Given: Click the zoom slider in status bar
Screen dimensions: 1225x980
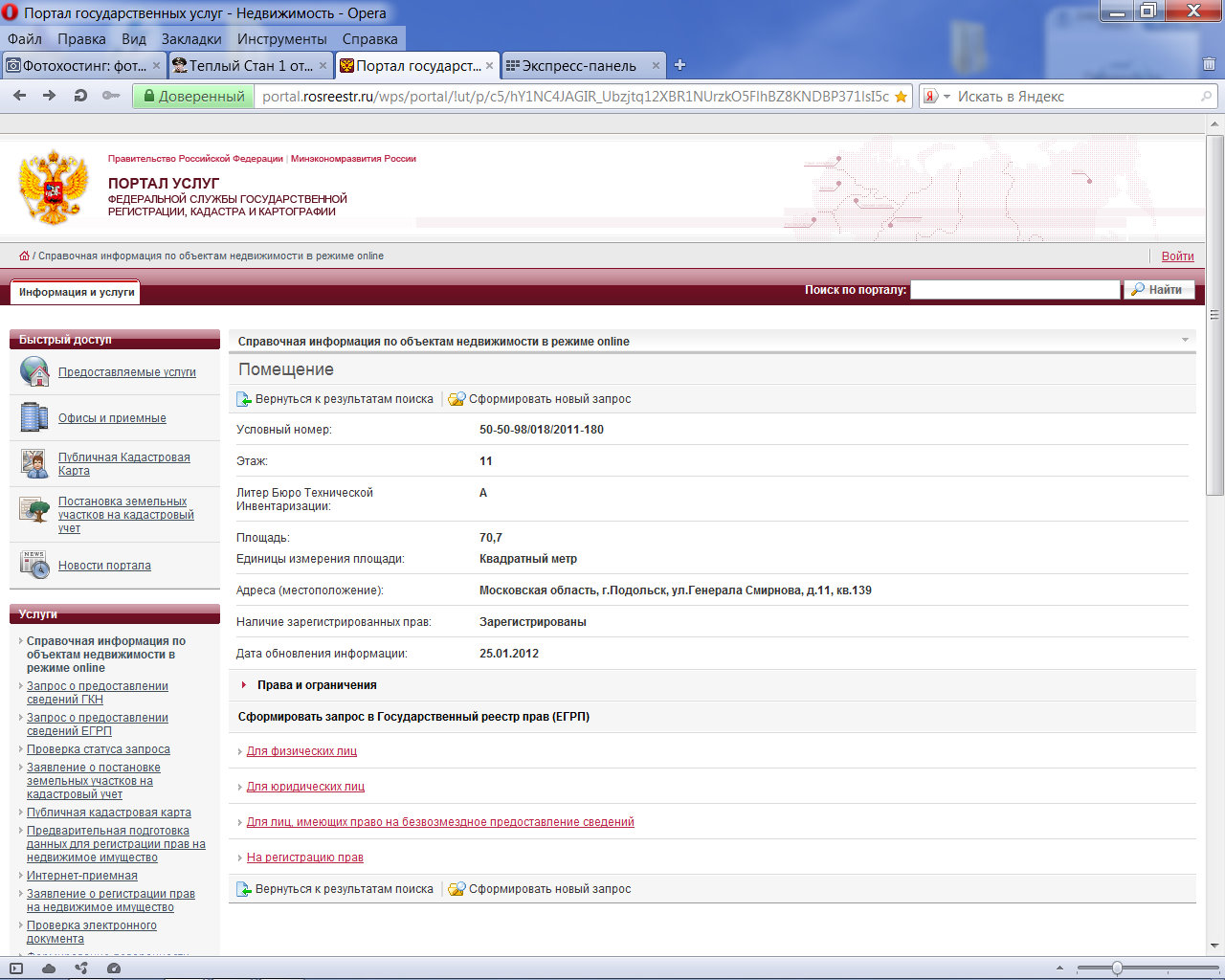Looking at the screenshot, I should coord(1117,969).
